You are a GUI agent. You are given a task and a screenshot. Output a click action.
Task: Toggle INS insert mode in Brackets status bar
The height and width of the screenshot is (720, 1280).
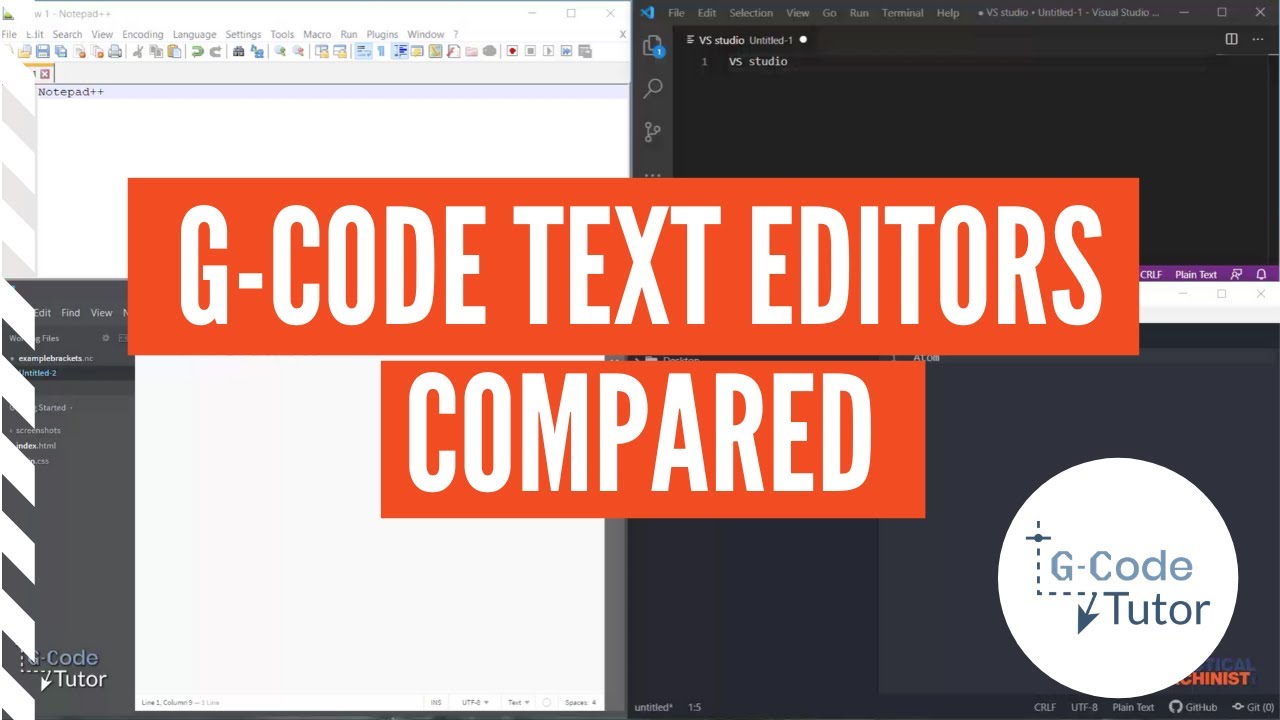(x=436, y=703)
